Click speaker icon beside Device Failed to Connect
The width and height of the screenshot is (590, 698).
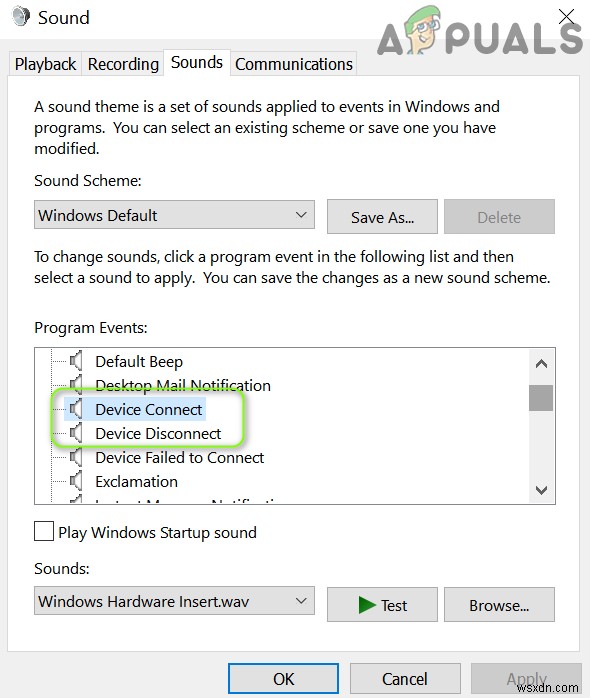tap(76, 457)
